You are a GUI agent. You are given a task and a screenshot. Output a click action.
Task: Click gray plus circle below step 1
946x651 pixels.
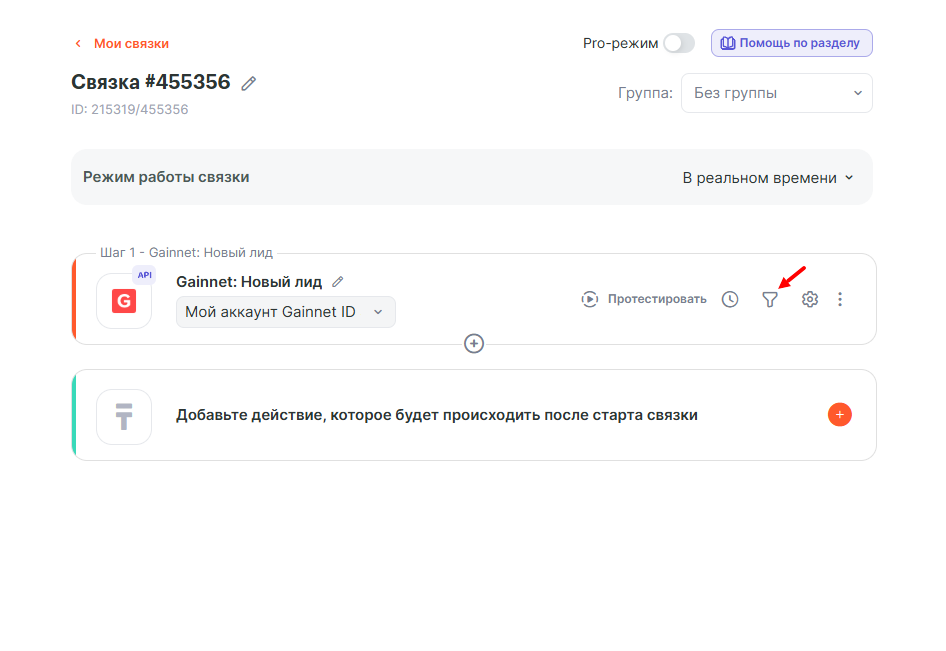pyautogui.click(x=474, y=343)
